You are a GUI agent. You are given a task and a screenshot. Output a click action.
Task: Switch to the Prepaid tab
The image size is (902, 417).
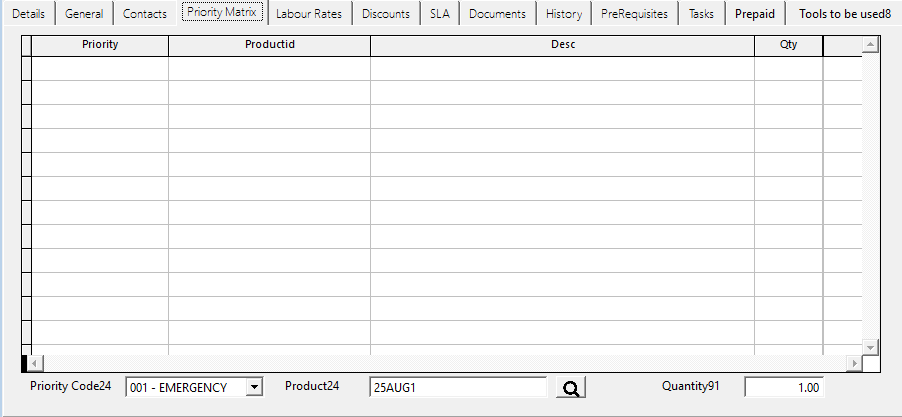point(755,14)
